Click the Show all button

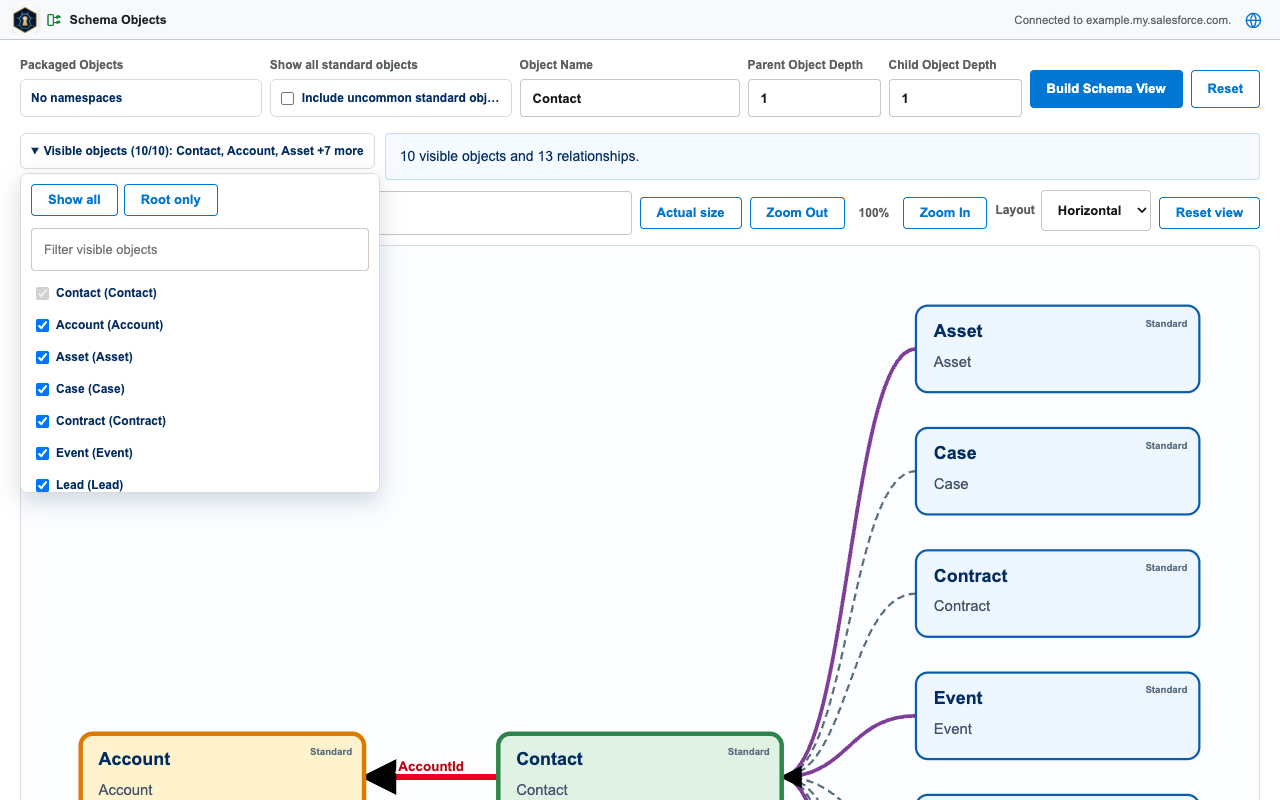click(74, 200)
